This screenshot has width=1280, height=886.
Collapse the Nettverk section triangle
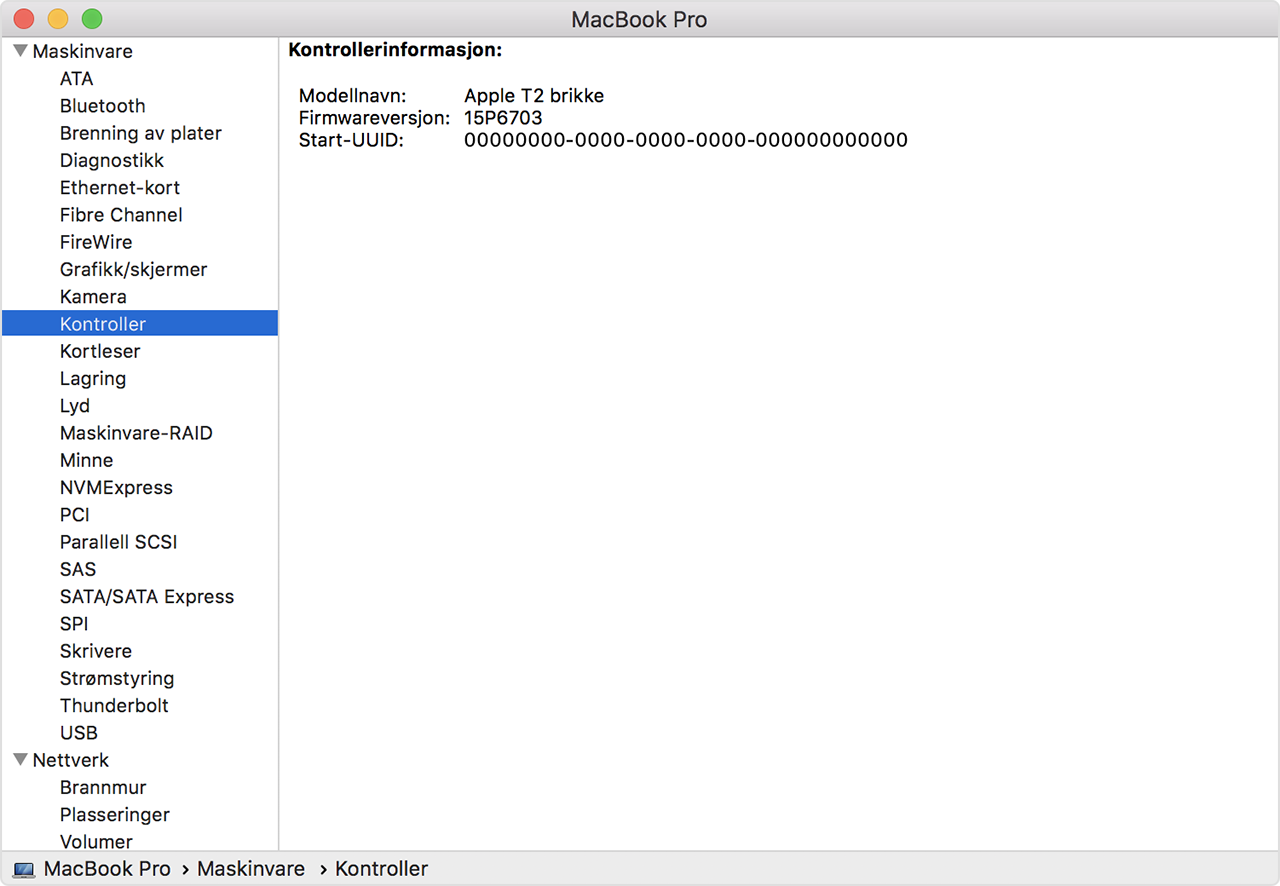click(20, 760)
